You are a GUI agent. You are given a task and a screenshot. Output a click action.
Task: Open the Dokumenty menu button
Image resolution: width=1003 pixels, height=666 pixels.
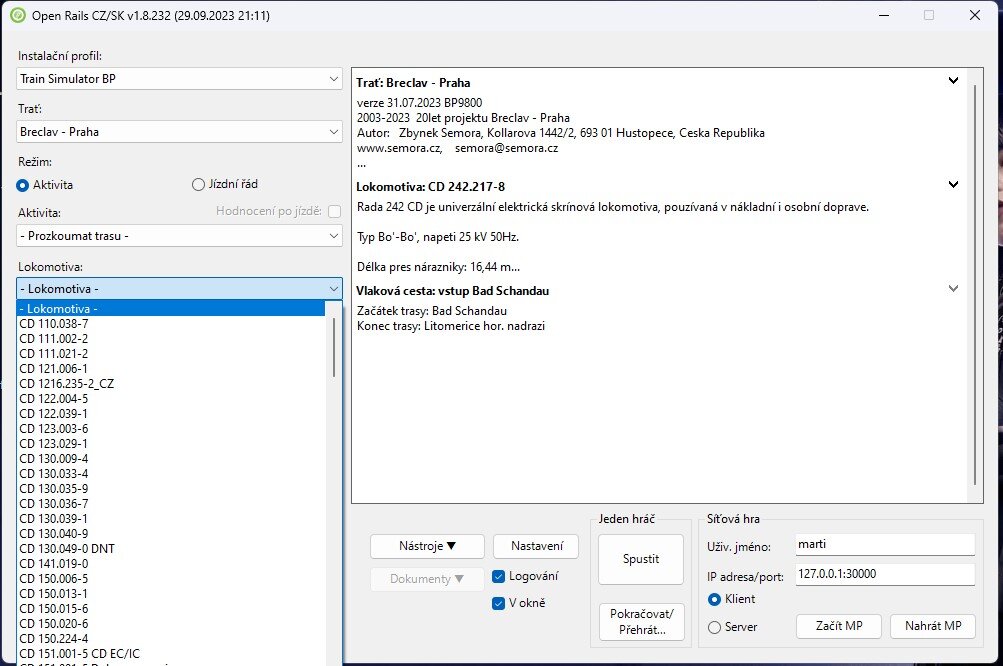click(427, 579)
